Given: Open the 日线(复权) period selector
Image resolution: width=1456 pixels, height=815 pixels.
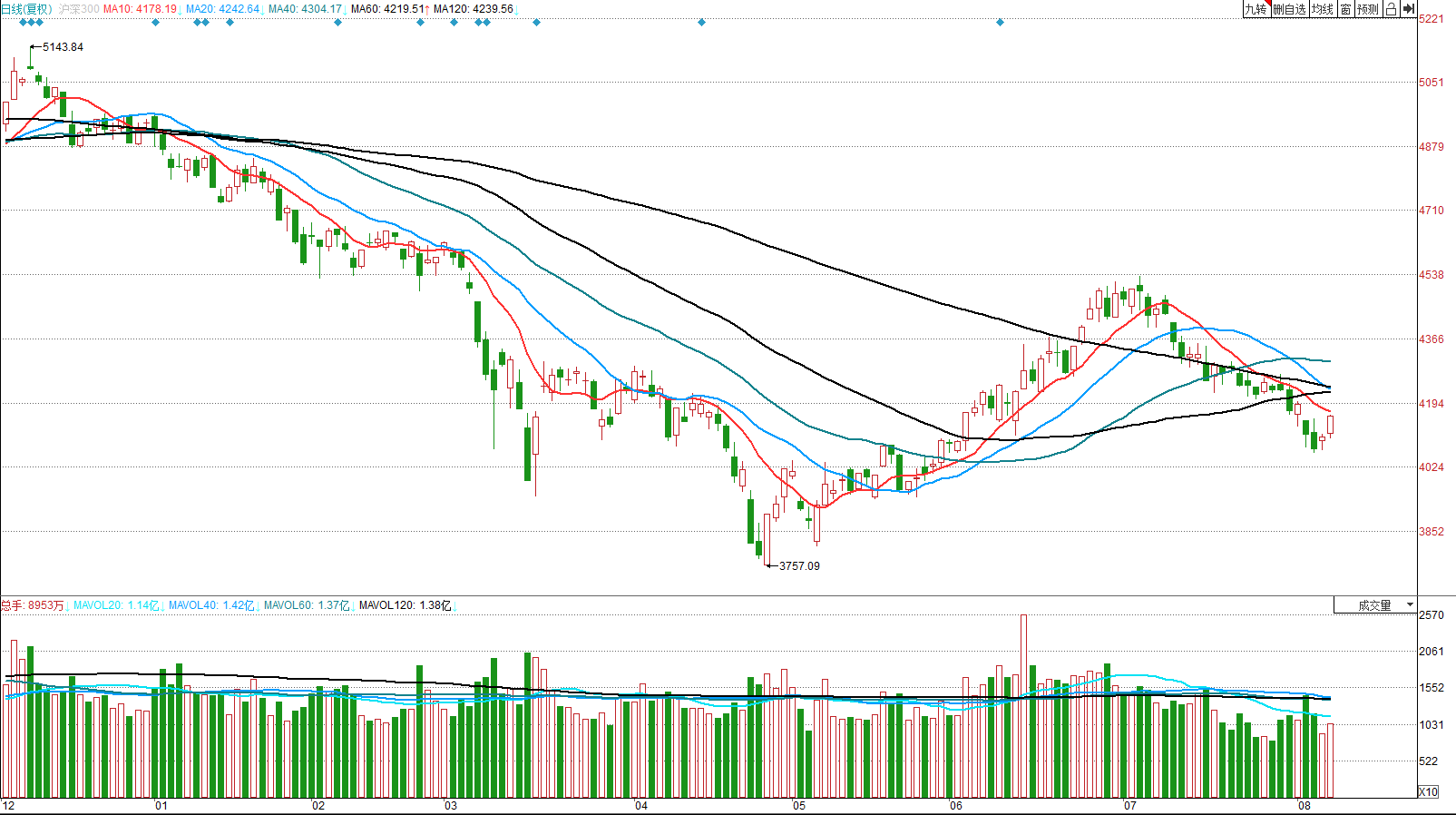Looking at the screenshot, I should click(26, 9).
